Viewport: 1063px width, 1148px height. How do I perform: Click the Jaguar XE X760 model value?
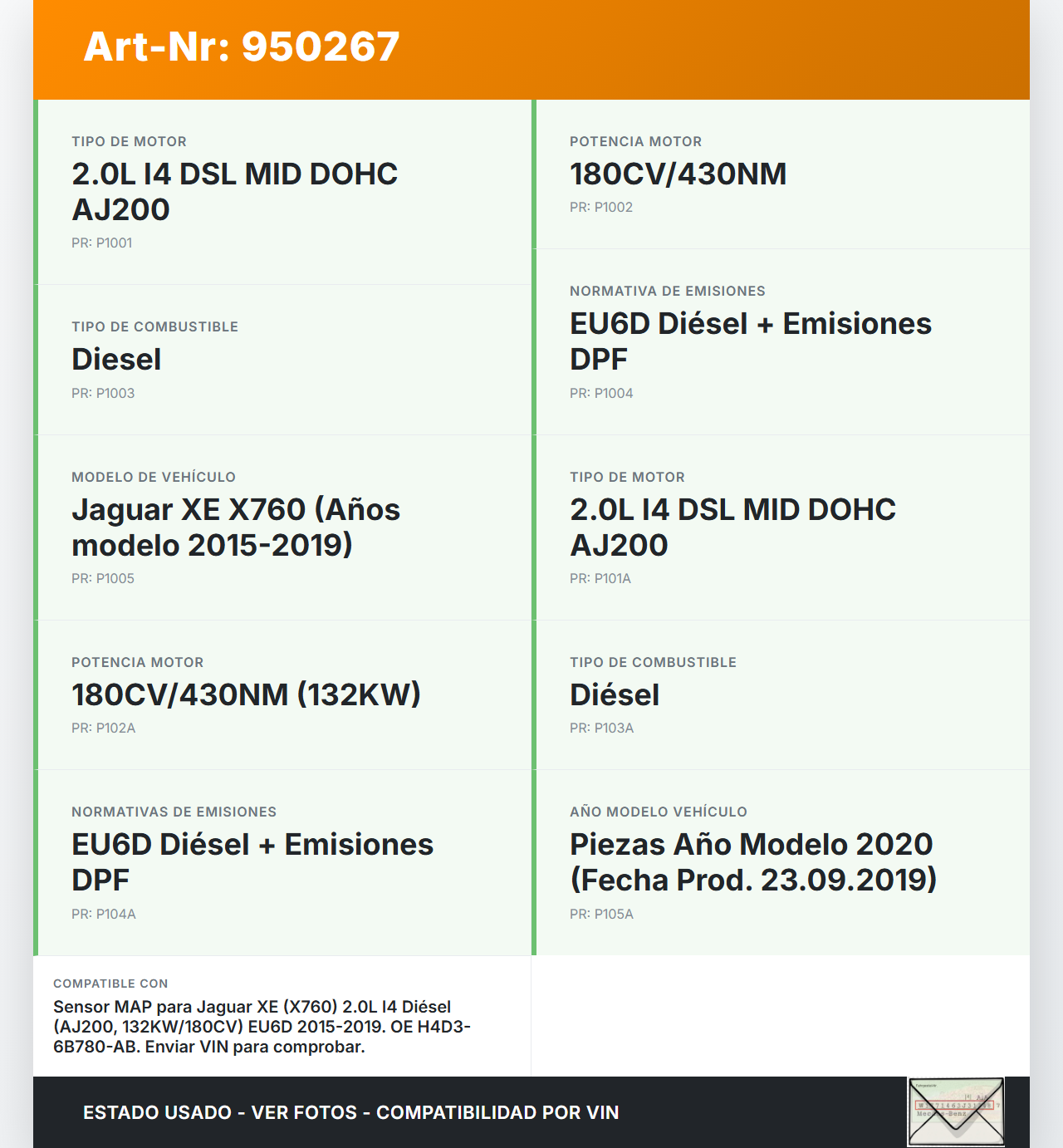coord(236,527)
